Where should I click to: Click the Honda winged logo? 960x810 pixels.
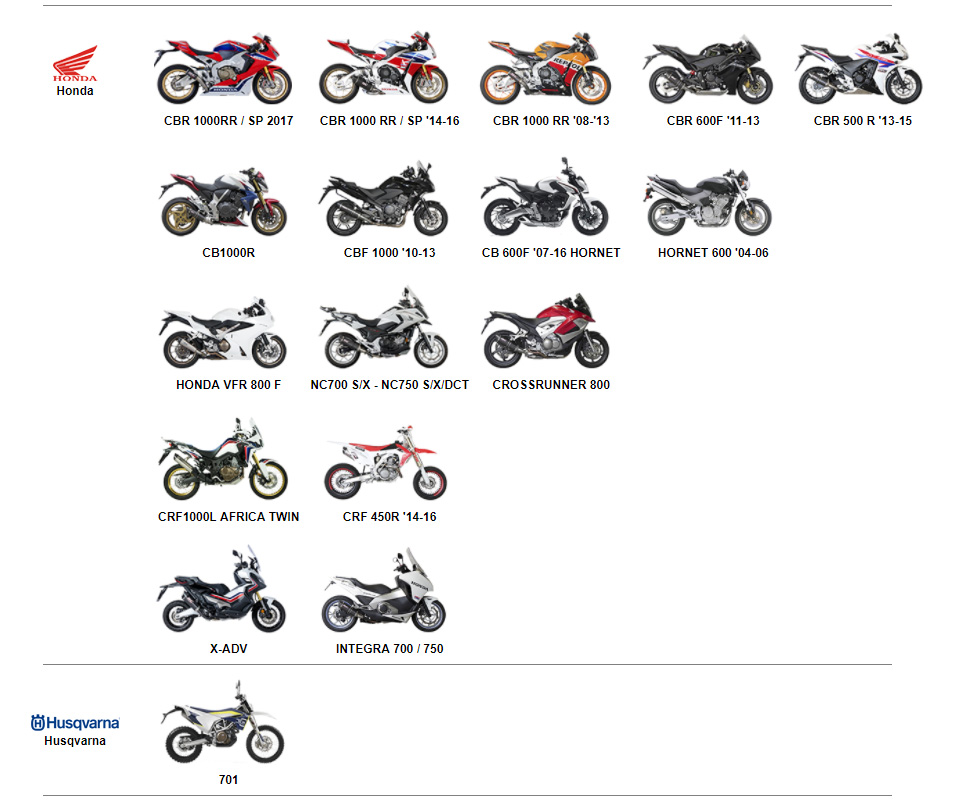75,63
